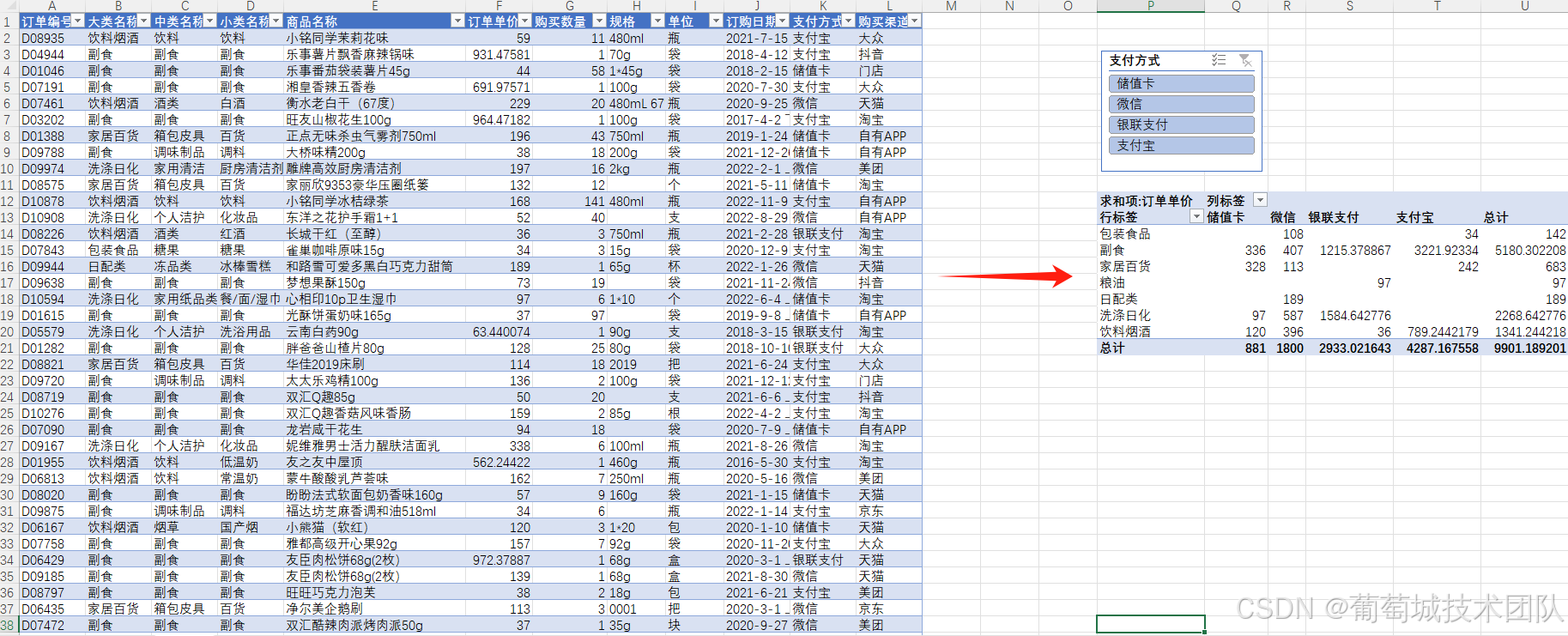Click the price cell 63.440074
Viewport: 1568px width, 636px height.
[x=499, y=331]
